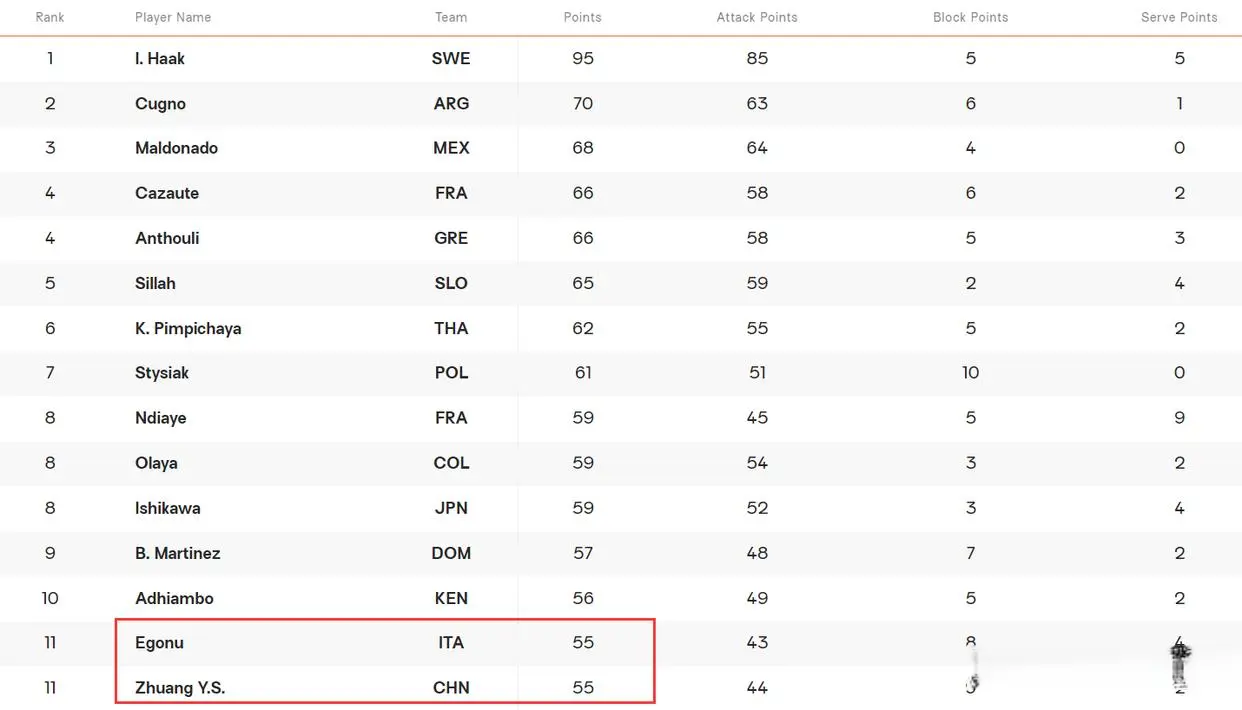The height and width of the screenshot is (710, 1242).
Task: Sort by Player Name column header
Action: (x=173, y=17)
